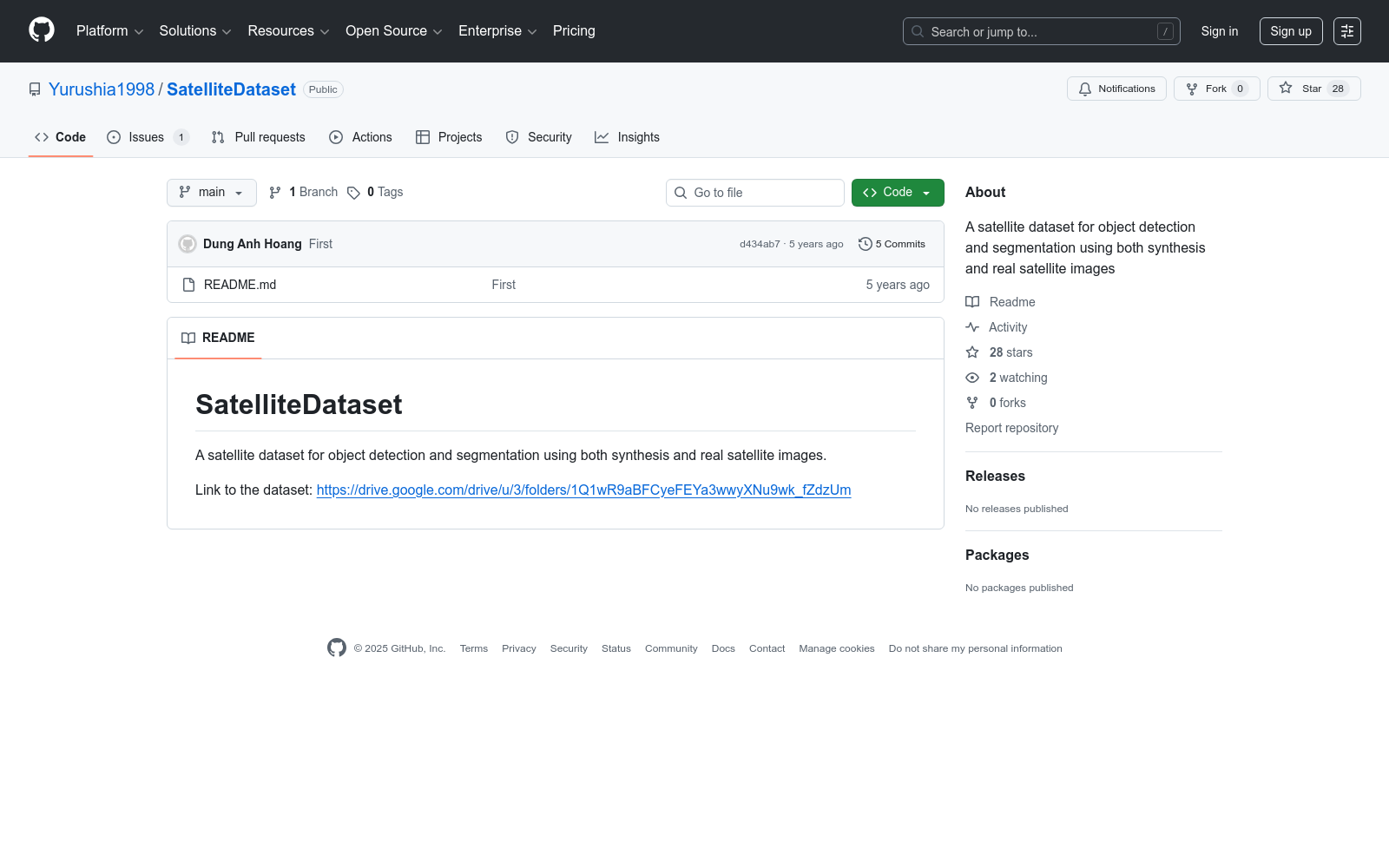Viewport: 1389px width, 868px height.
Task: Expand the Open Source menu
Action: pos(394,31)
